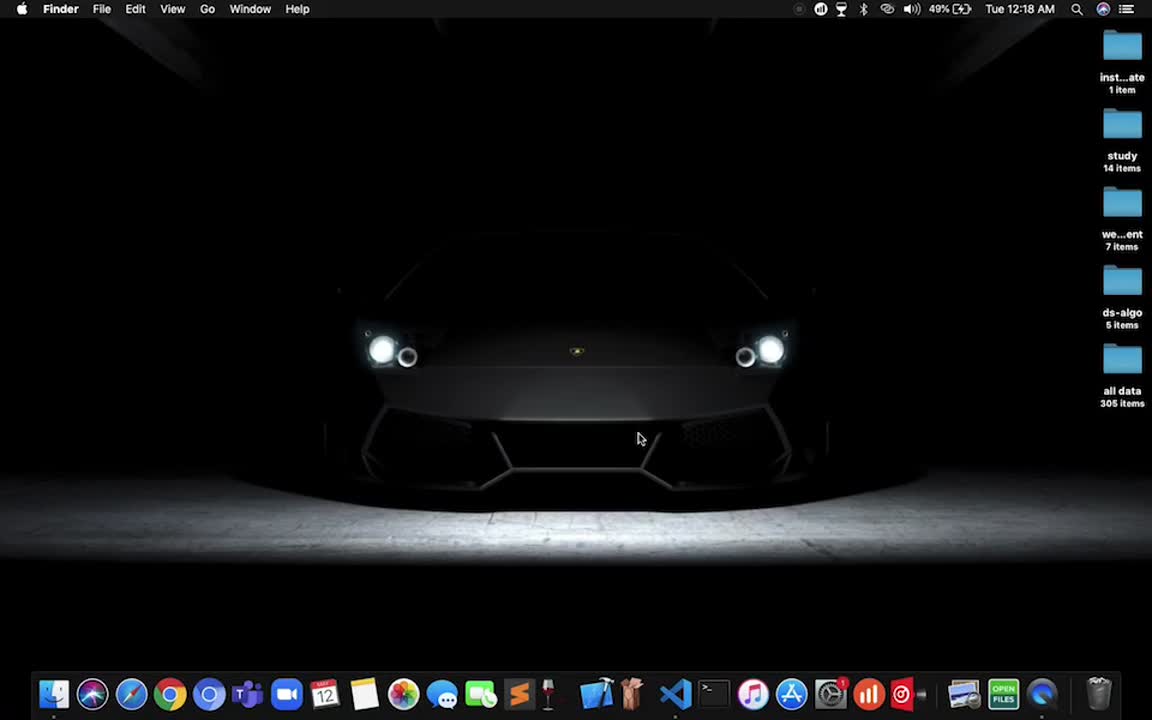
Task: Open the Go menu
Action: pyautogui.click(x=207, y=9)
